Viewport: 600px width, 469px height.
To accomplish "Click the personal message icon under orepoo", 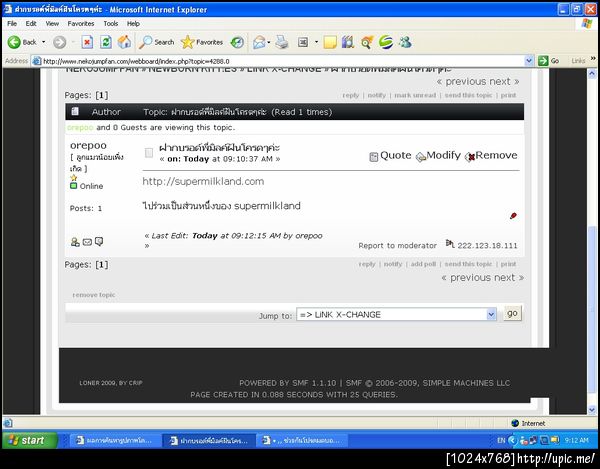I will [99, 241].
